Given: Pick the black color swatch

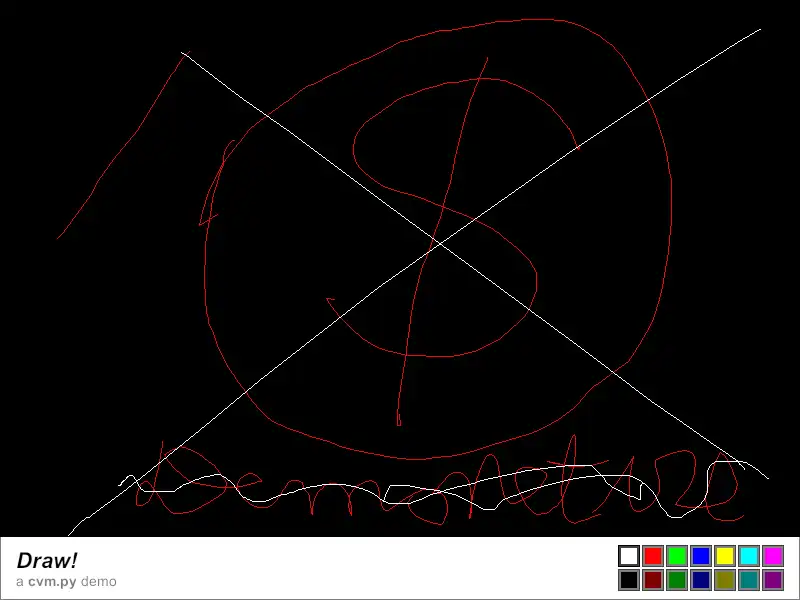Looking at the screenshot, I should (x=629, y=580).
